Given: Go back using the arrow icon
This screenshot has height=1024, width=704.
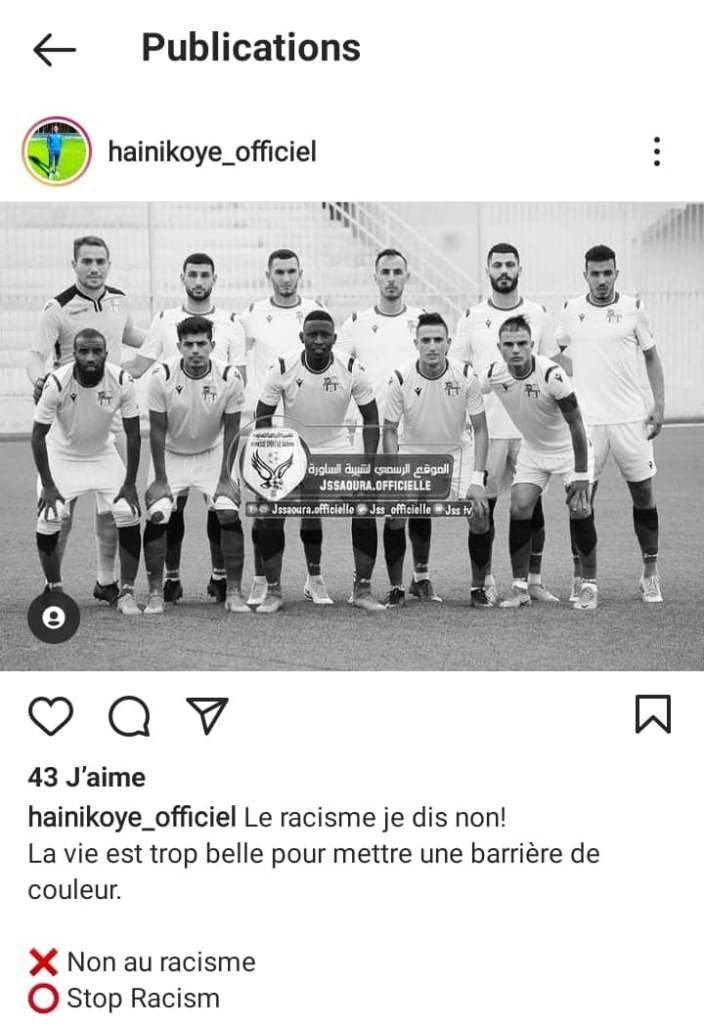Looking at the screenshot, I should coord(54,50).
